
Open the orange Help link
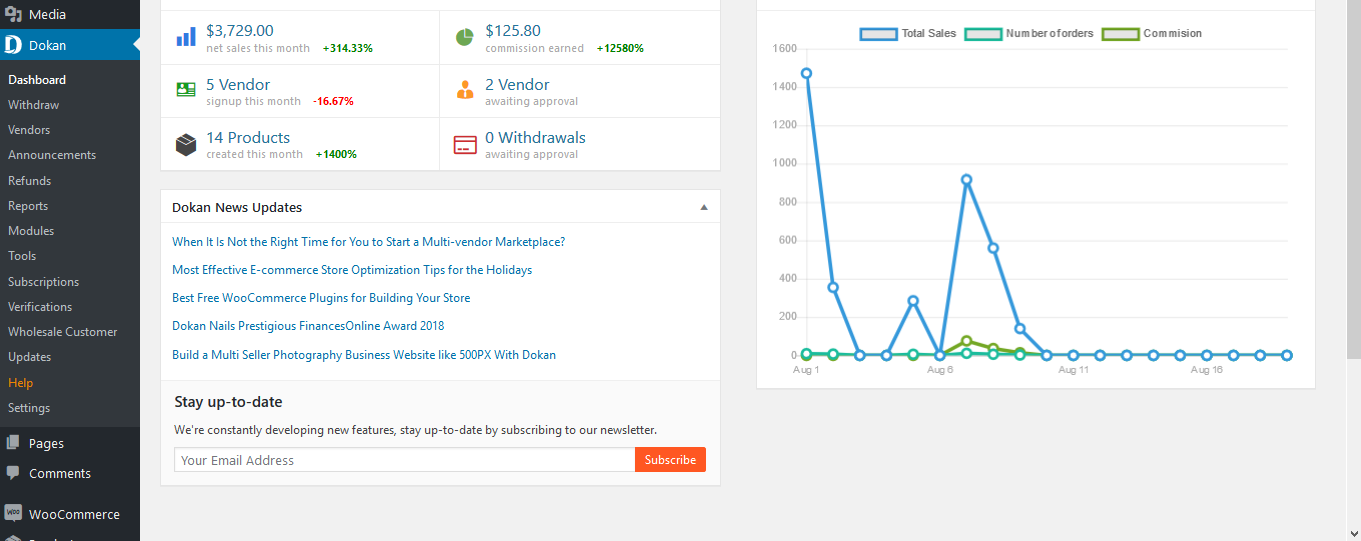coord(20,383)
